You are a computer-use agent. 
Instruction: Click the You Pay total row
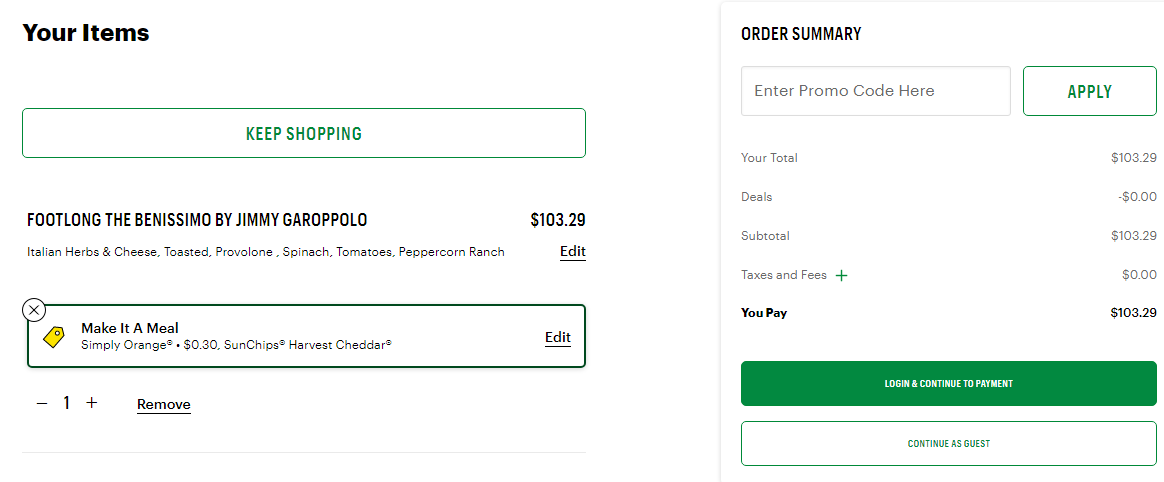tap(949, 313)
